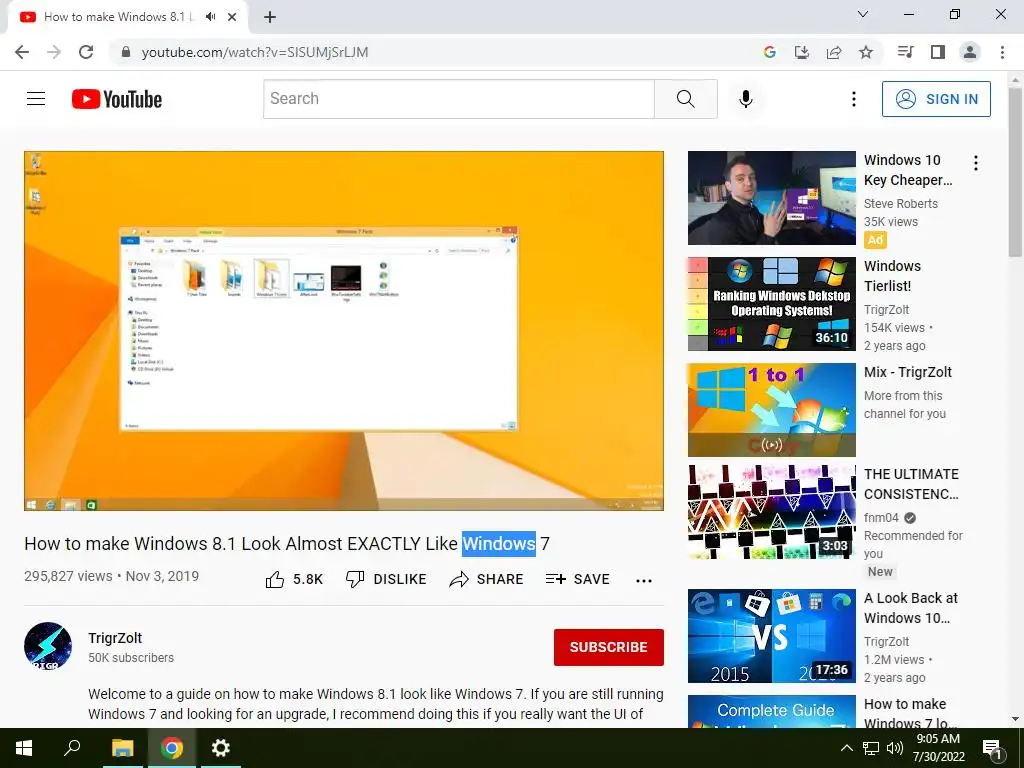Click the 295,827 views text

[68, 577]
